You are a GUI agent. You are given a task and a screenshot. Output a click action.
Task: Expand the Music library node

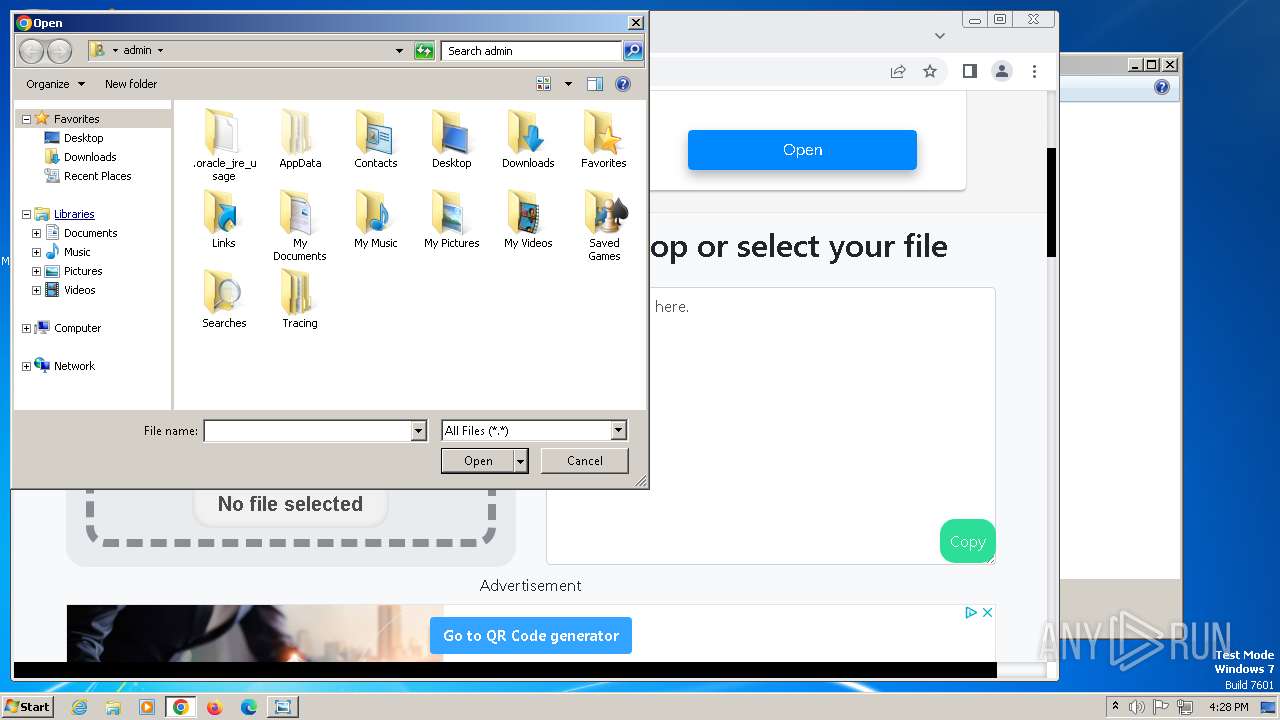pos(36,252)
